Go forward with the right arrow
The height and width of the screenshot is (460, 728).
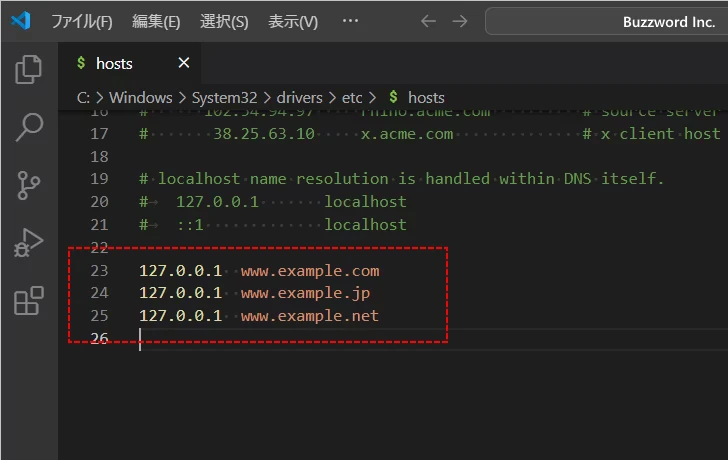pos(460,21)
